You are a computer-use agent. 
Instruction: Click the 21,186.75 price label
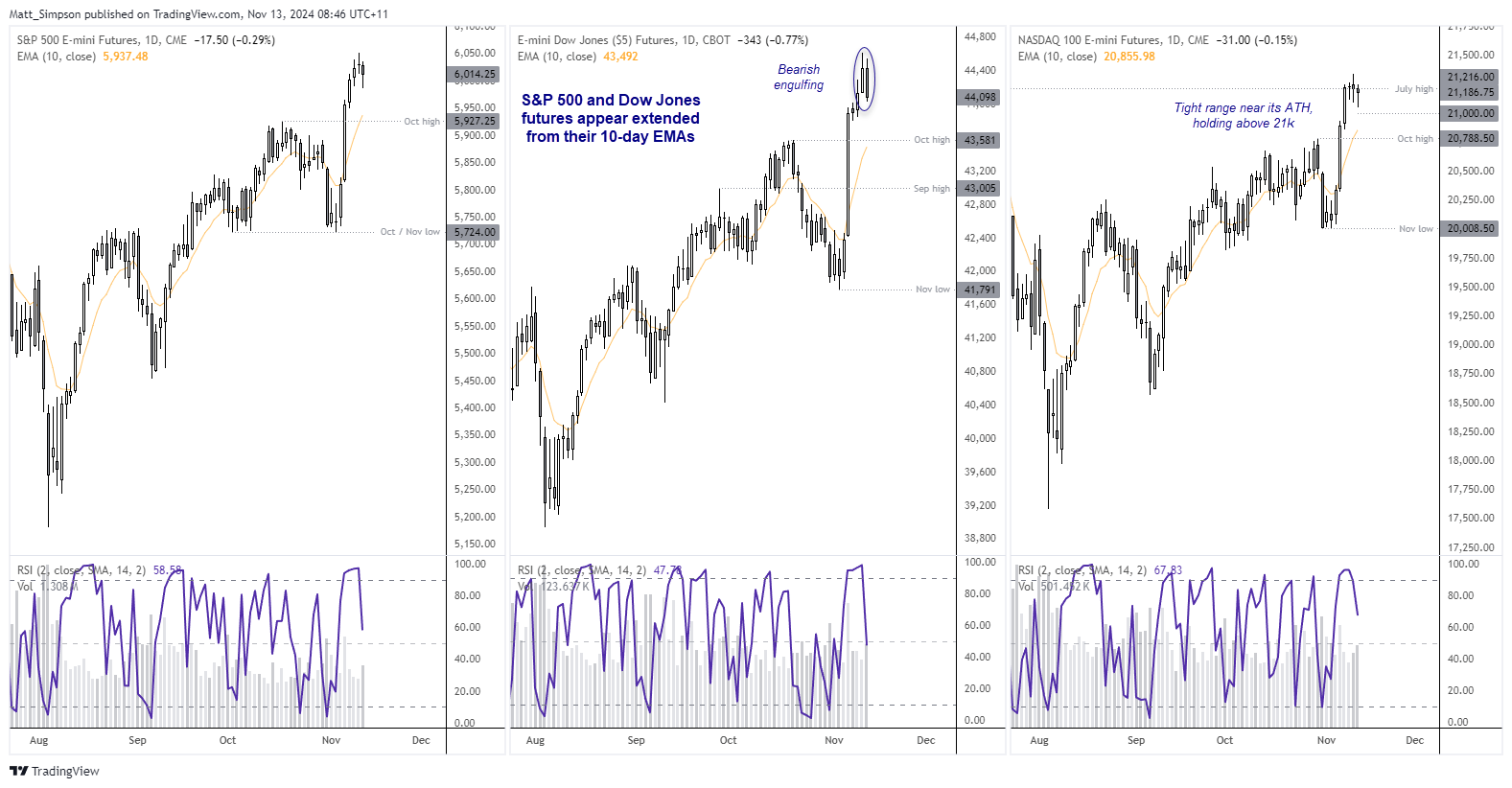1471,92
